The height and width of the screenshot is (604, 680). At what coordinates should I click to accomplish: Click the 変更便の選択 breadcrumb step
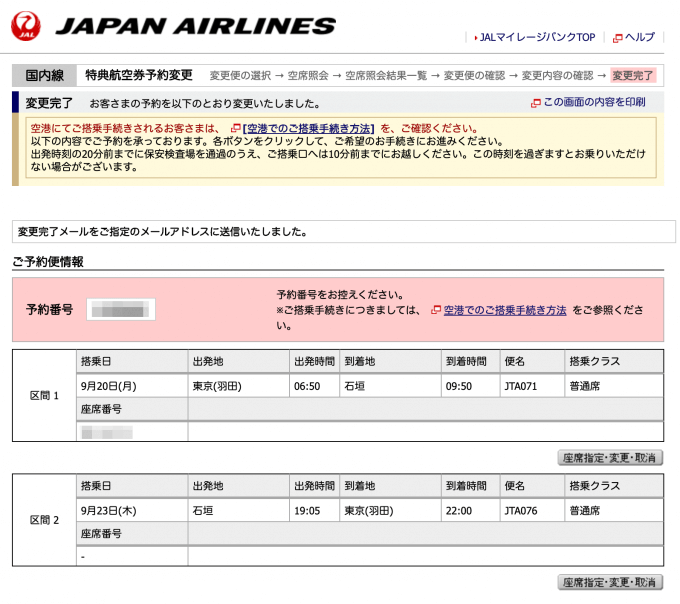pyautogui.click(x=240, y=76)
